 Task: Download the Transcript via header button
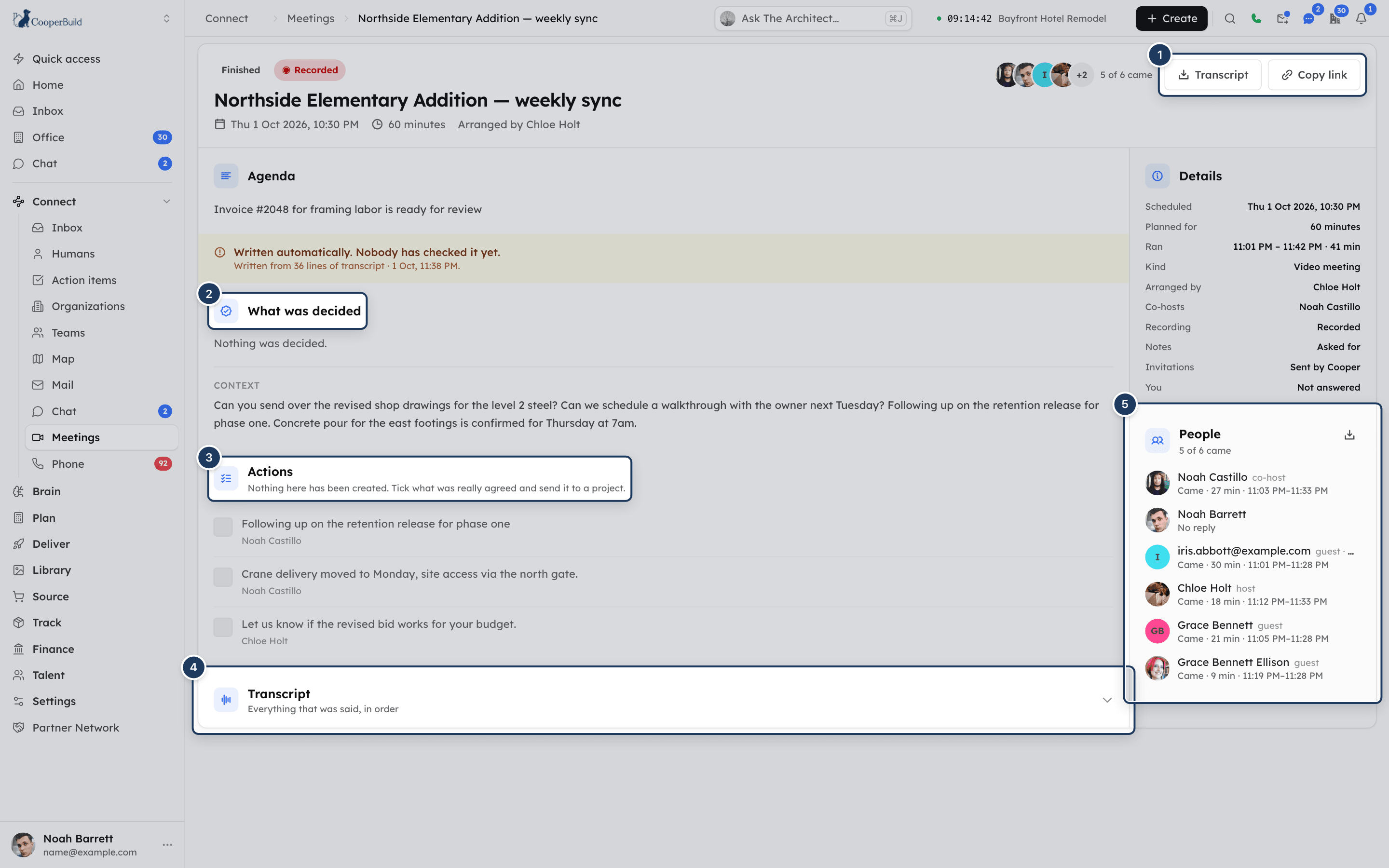coord(1213,75)
